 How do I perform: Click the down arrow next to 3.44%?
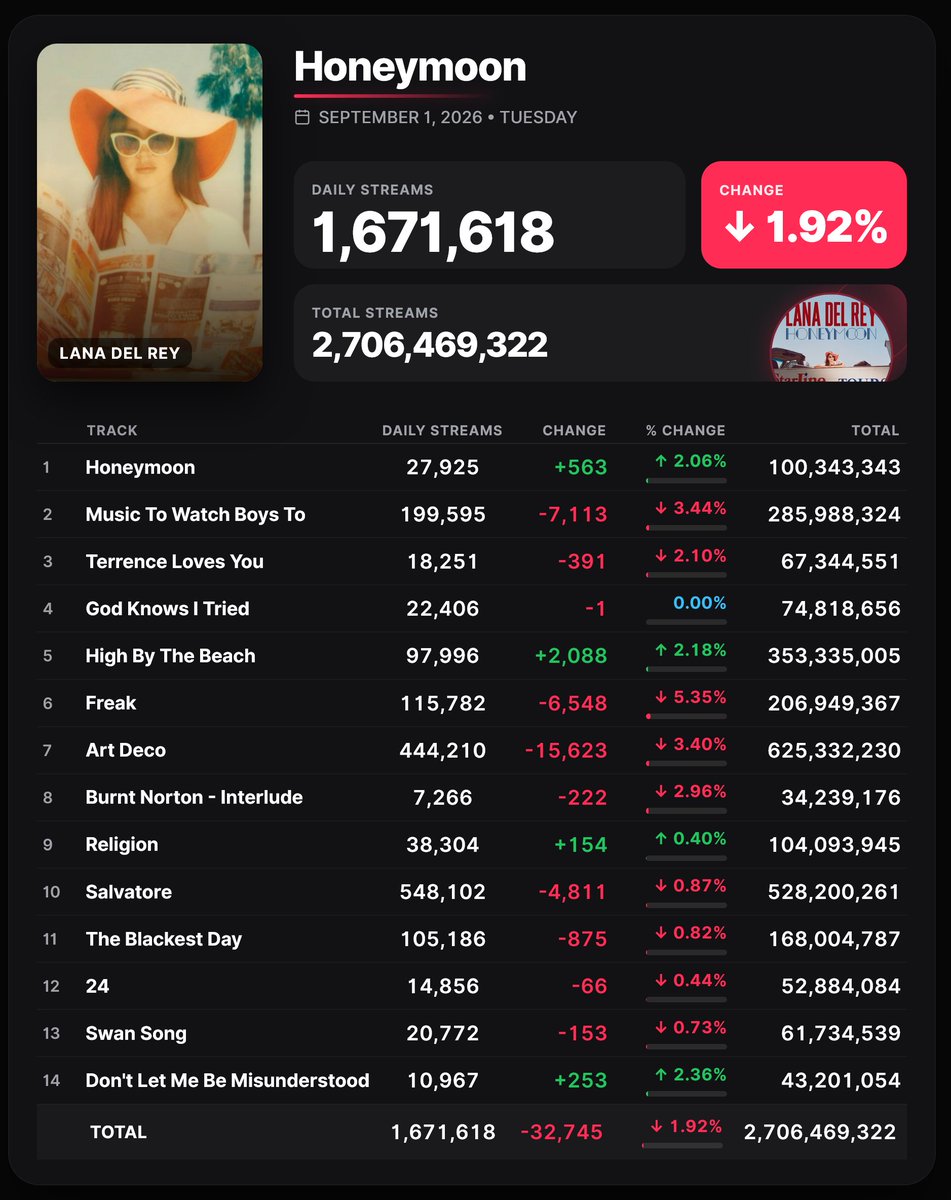tap(659, 508)
